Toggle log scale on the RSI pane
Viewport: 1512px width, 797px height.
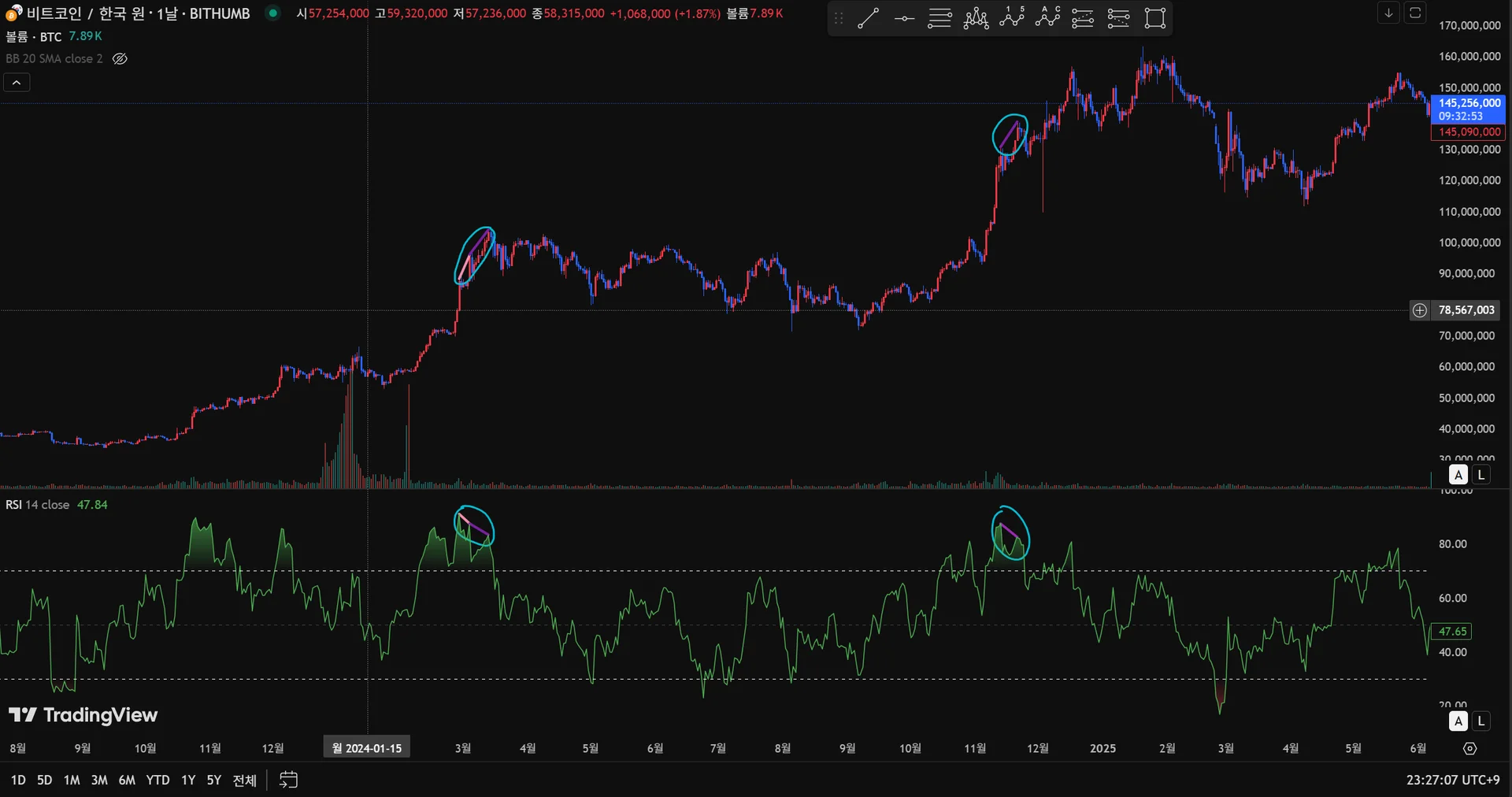click(x=1480, y=721)
